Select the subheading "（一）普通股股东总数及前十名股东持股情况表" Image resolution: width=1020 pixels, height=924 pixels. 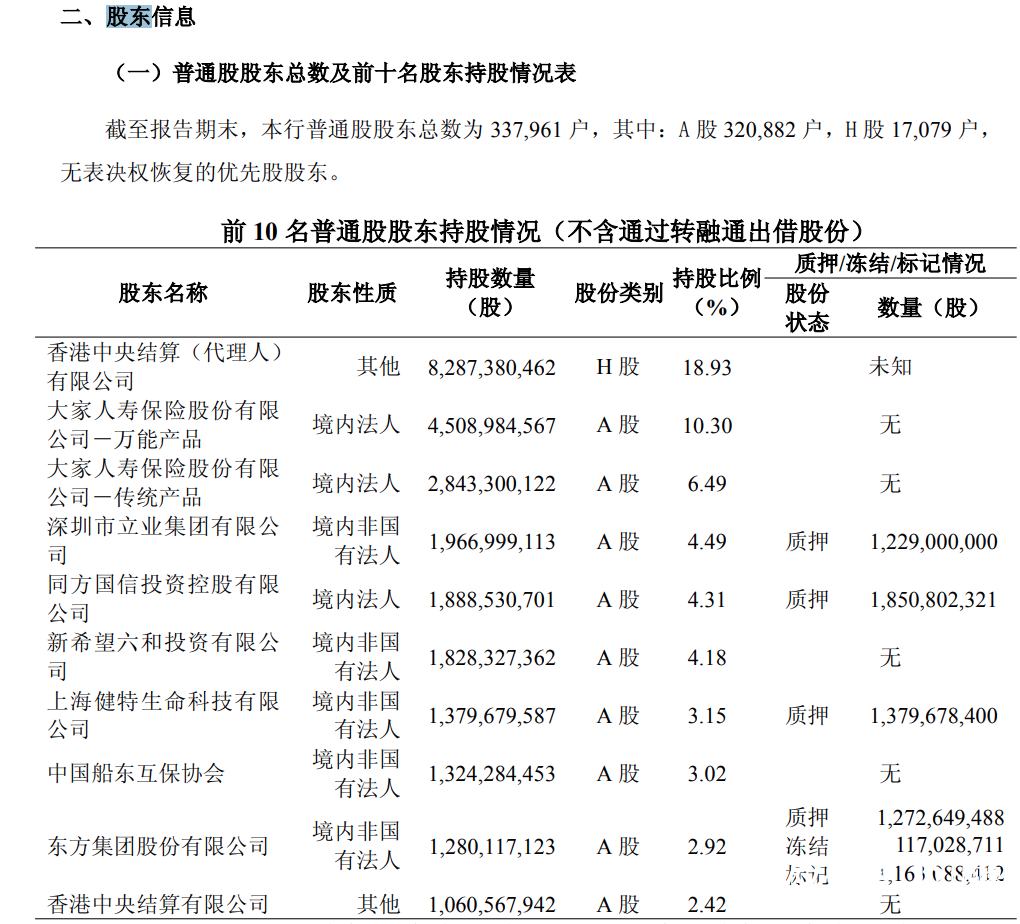click(x=343, y=73)
